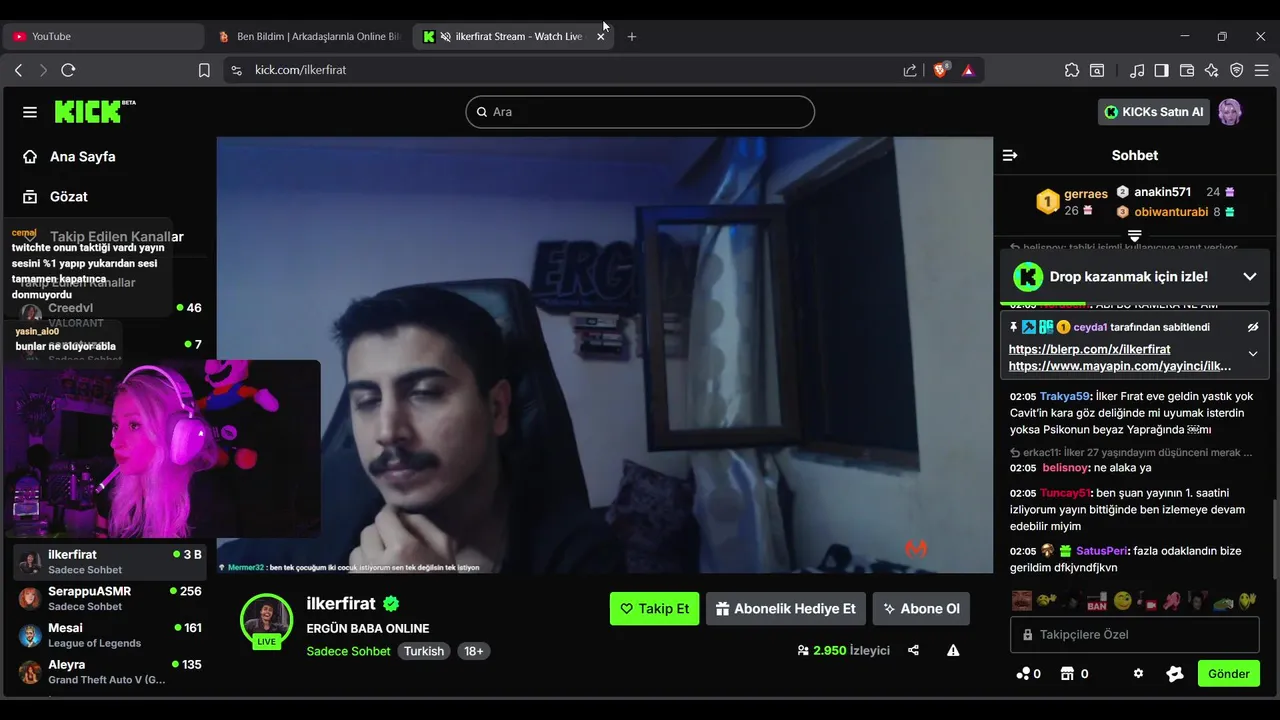Click the Takipçilere Özel chat input
Viewport: 1280px width, 720px height.
[1135, 635]
